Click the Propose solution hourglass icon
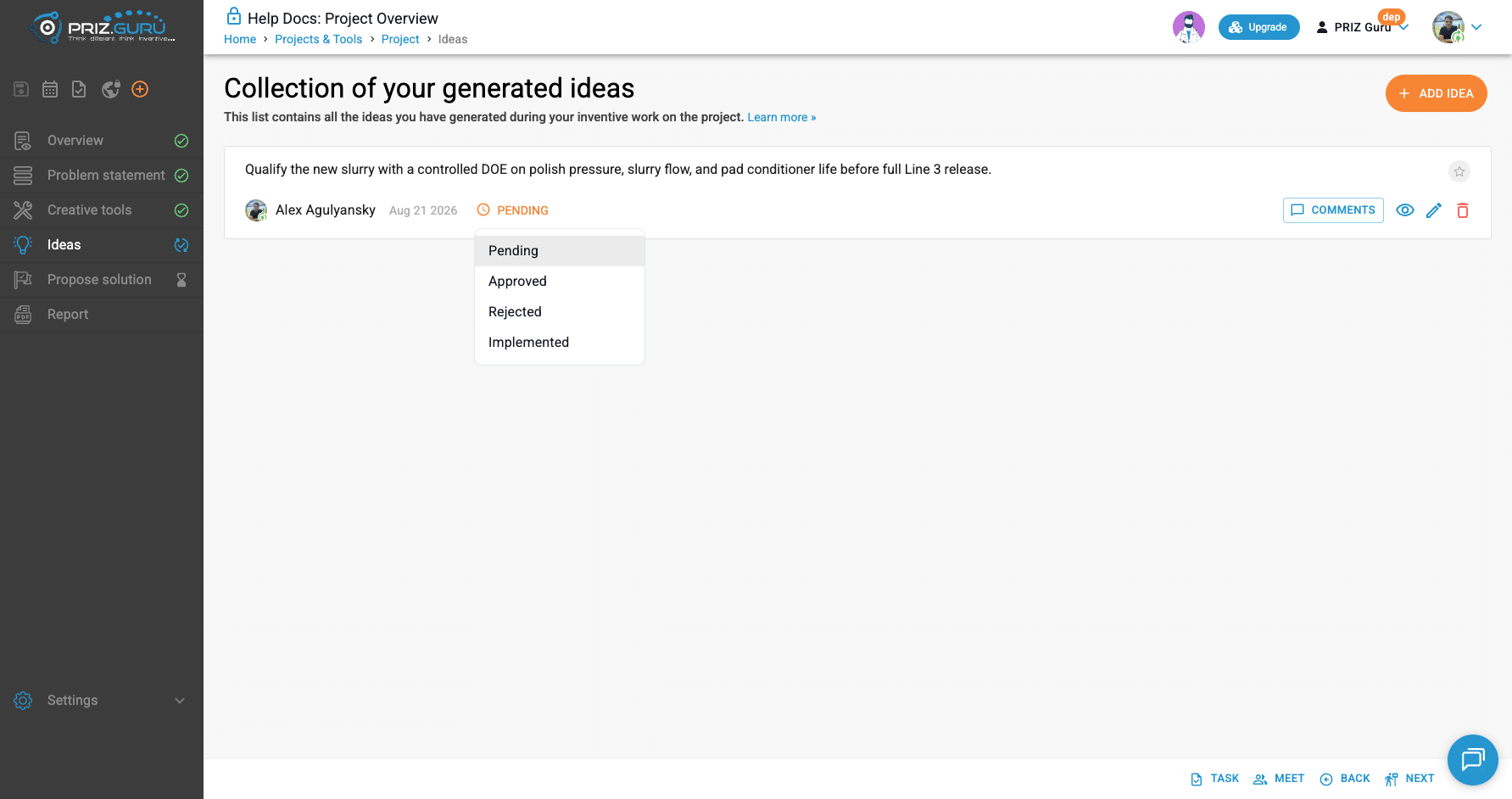Viewport: 1512px width, 799px height. click(181, 280)
